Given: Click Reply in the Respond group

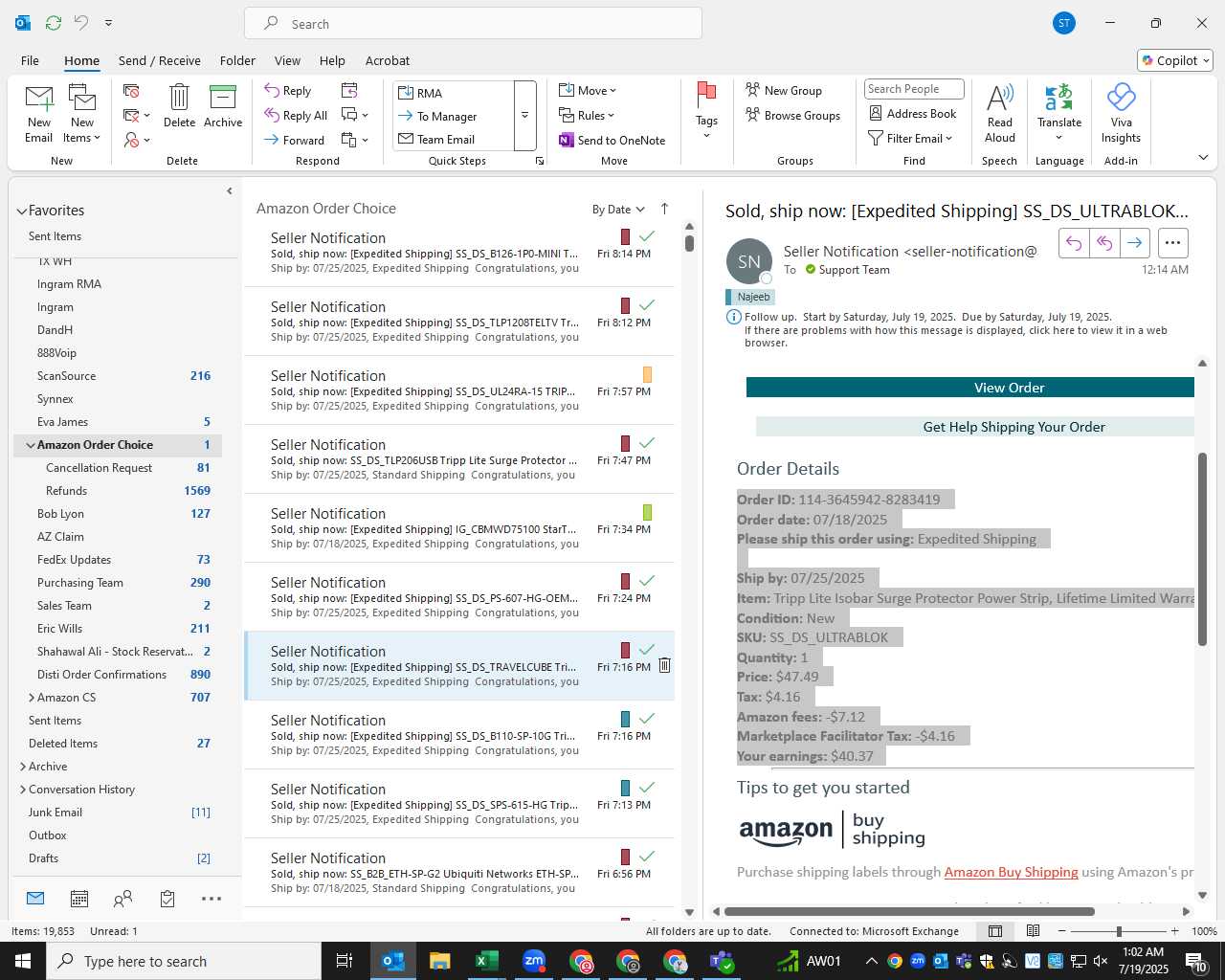Looking at the screenshot, I should coord(288,90).
